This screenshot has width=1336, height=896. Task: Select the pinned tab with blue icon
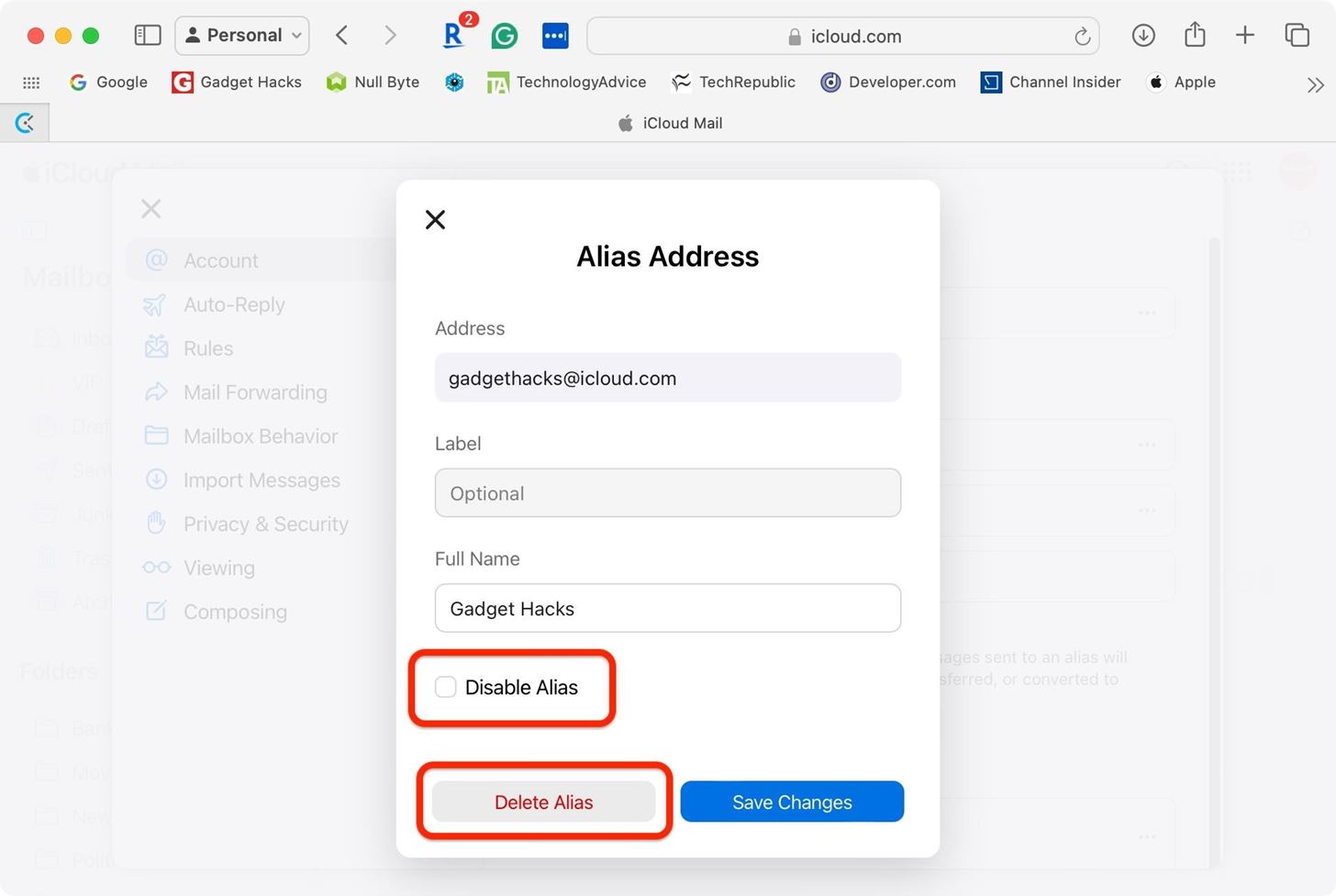25,123
